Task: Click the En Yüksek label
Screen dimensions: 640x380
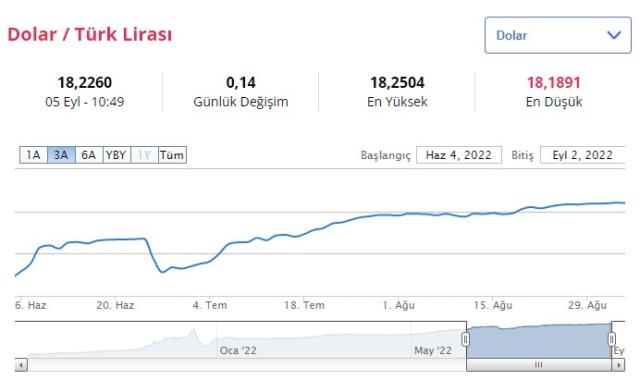Action: [x=397, y=102]
